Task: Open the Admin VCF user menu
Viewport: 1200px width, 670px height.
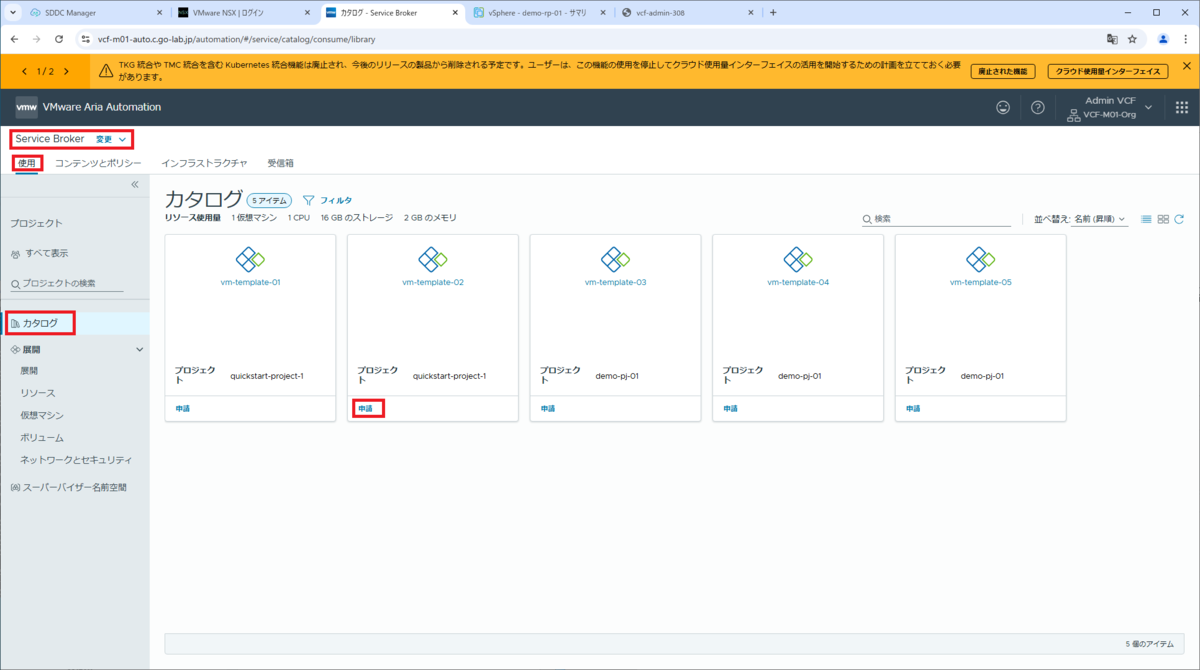Action: click(x=1110, y=108)
